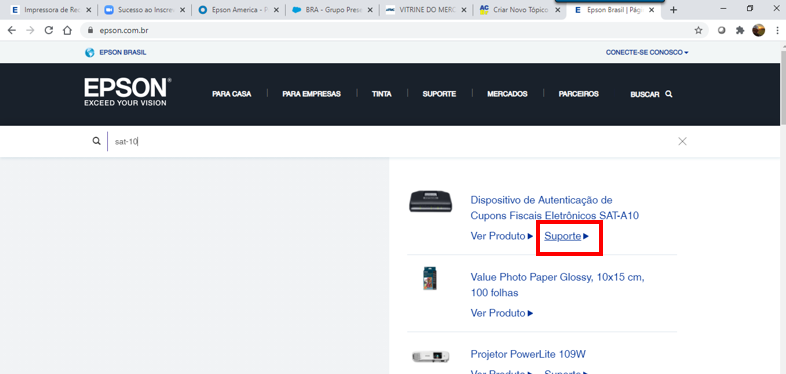Click the SAT-A10 device thumbnail
Viewport: 786px width, 374px height.
coord(431,202)
